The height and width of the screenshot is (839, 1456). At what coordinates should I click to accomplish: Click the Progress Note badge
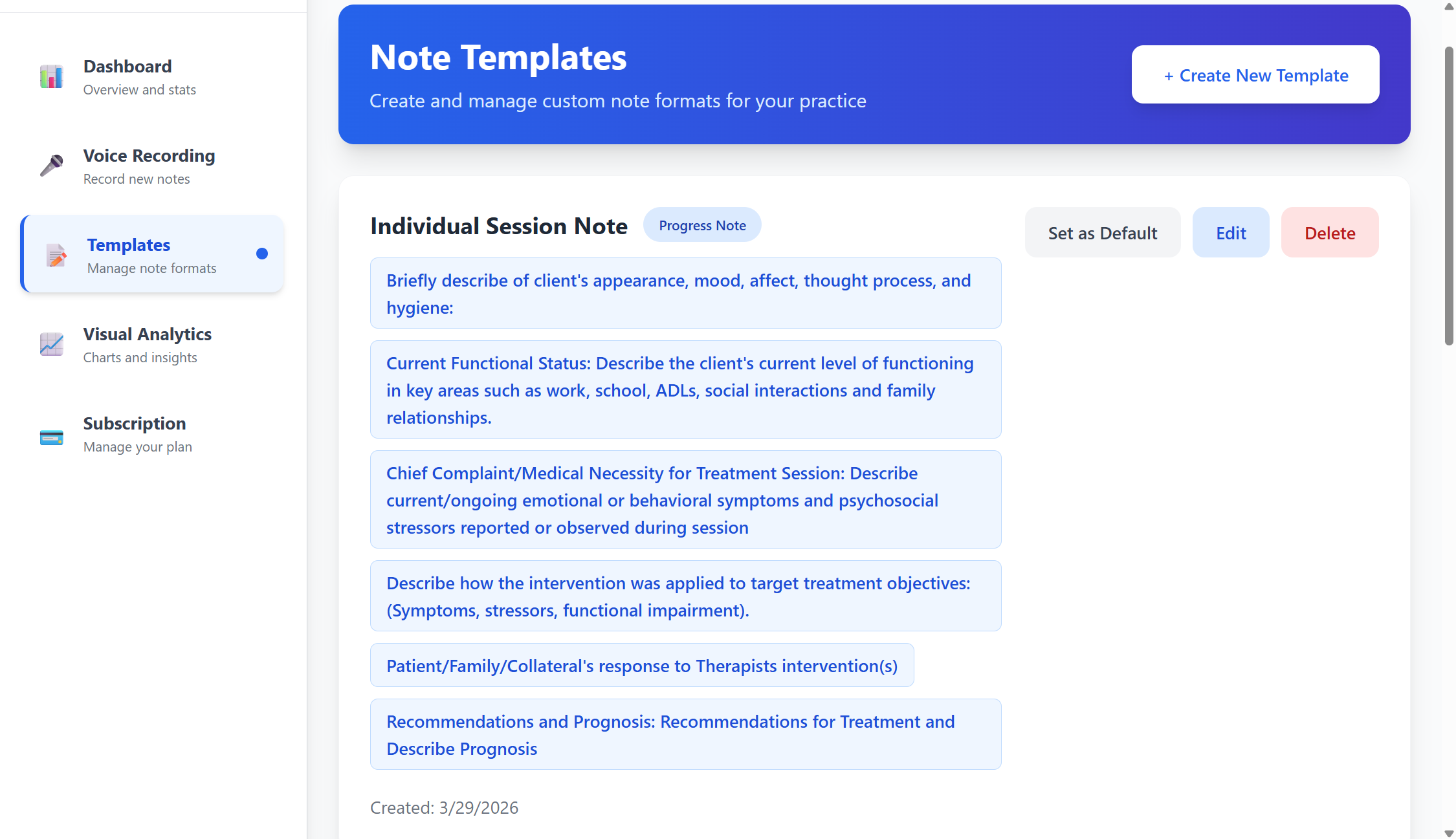point(701,225)
